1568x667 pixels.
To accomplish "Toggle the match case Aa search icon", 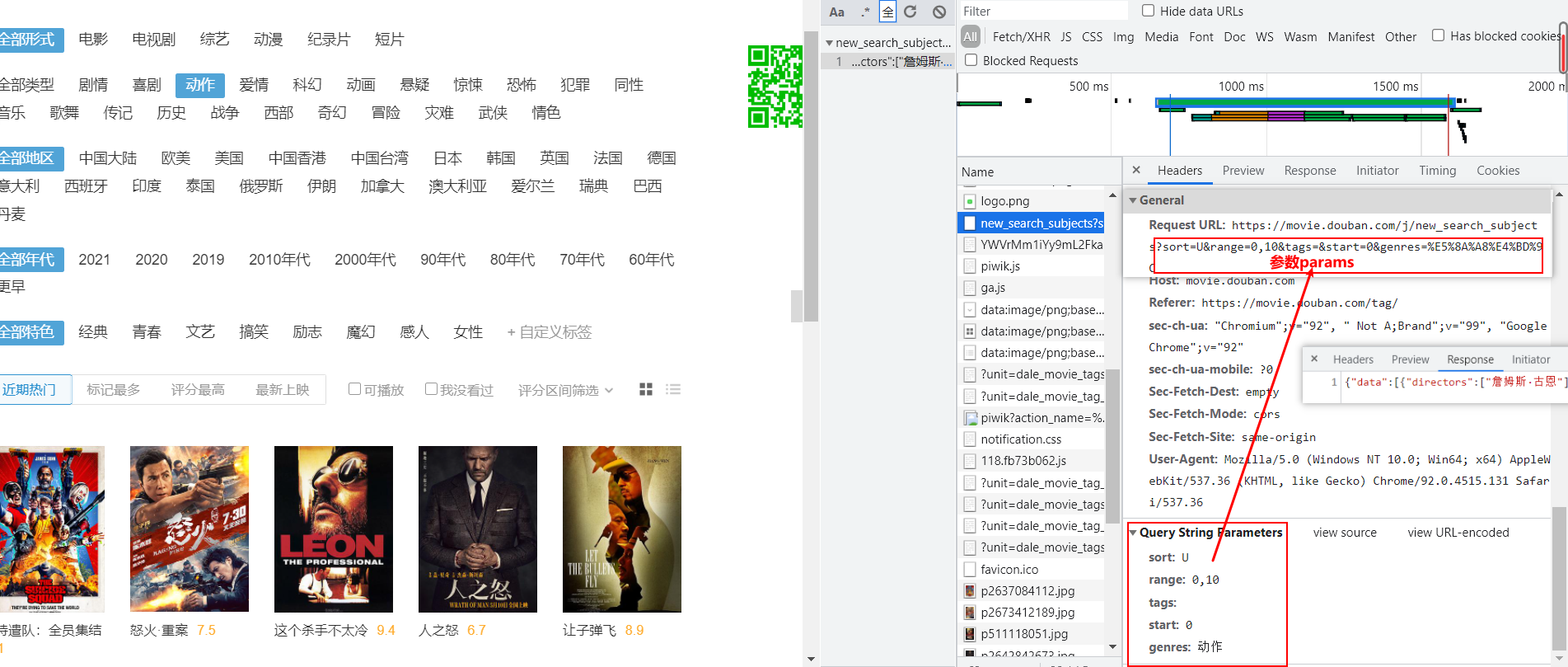I will click(x=836, y=12).
